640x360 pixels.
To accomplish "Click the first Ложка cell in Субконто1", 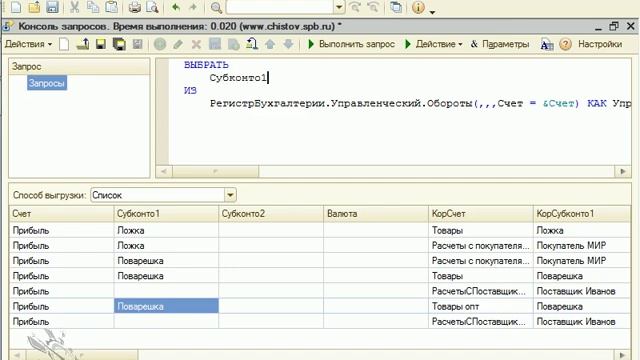I will point(166,230).
